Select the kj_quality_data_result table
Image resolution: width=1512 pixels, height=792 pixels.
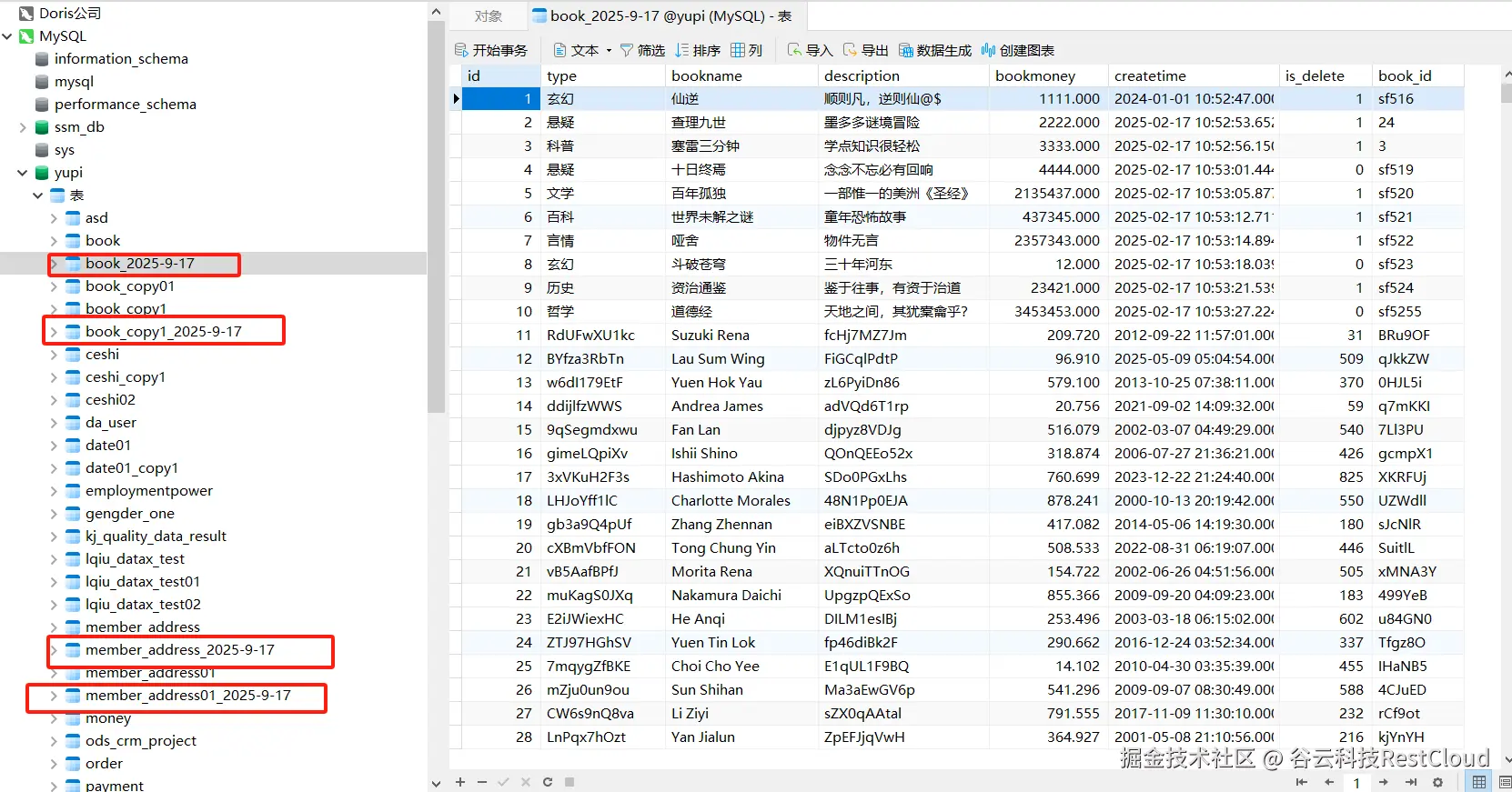(x=156, y=536)
